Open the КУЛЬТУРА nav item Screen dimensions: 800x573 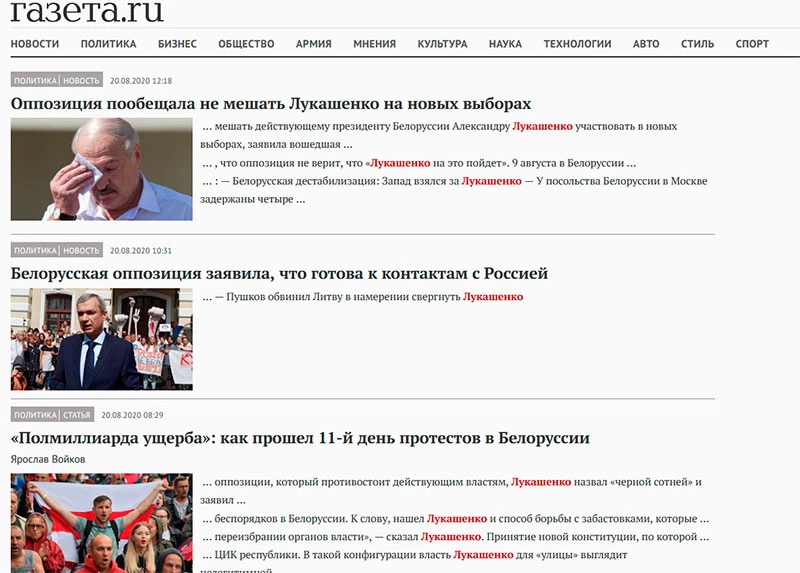pyautogui.click(x=442, y=44)
